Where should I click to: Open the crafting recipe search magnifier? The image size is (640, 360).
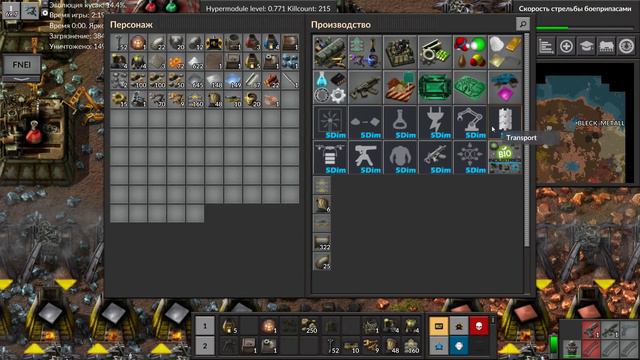(x=522, y=24)
